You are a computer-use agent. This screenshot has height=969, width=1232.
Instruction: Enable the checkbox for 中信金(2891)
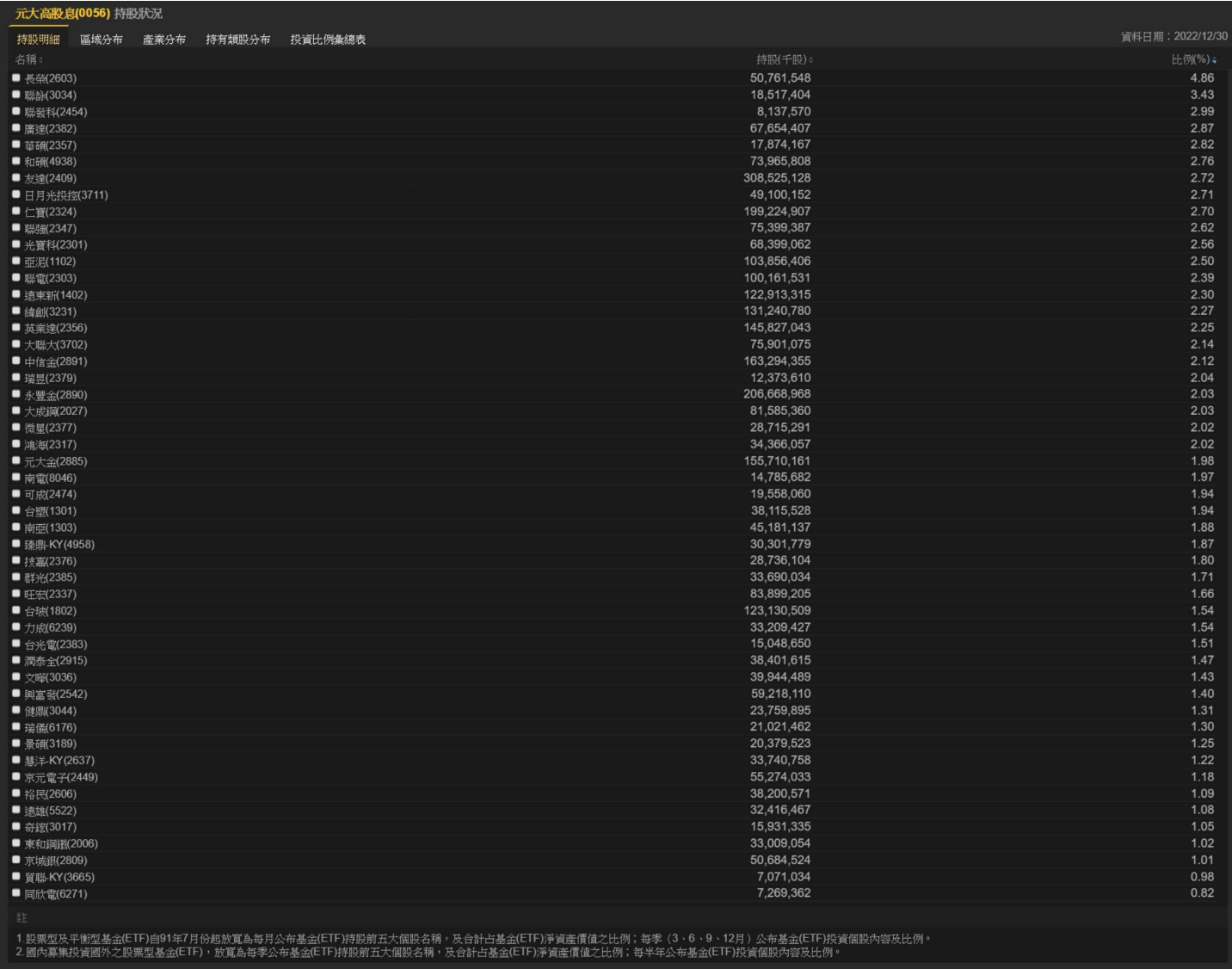(16, 361)
